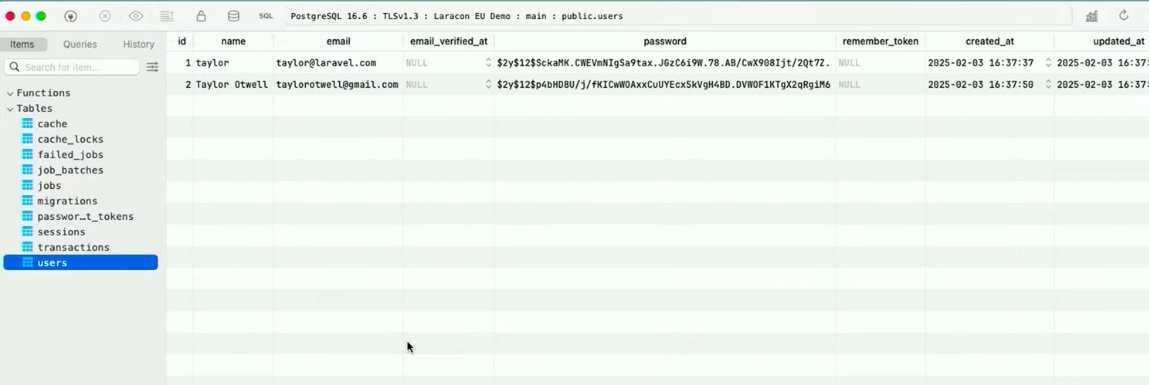Viewport: 1149px width, 385px height.
Task: Click the discard changes X icon
Action: [105, 15]
